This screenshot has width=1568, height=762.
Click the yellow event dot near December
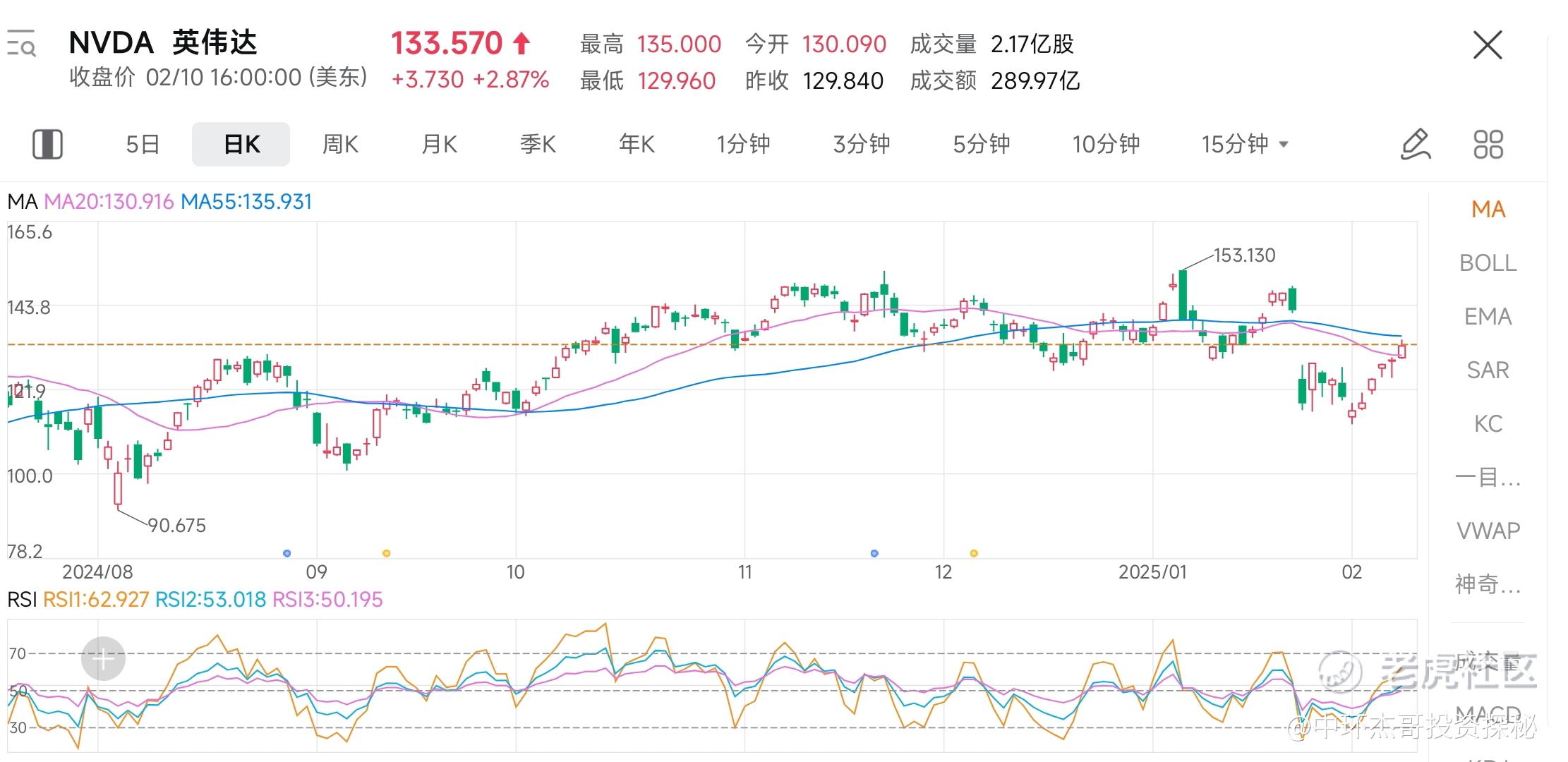pyautogui.click(x=974, y=553)
